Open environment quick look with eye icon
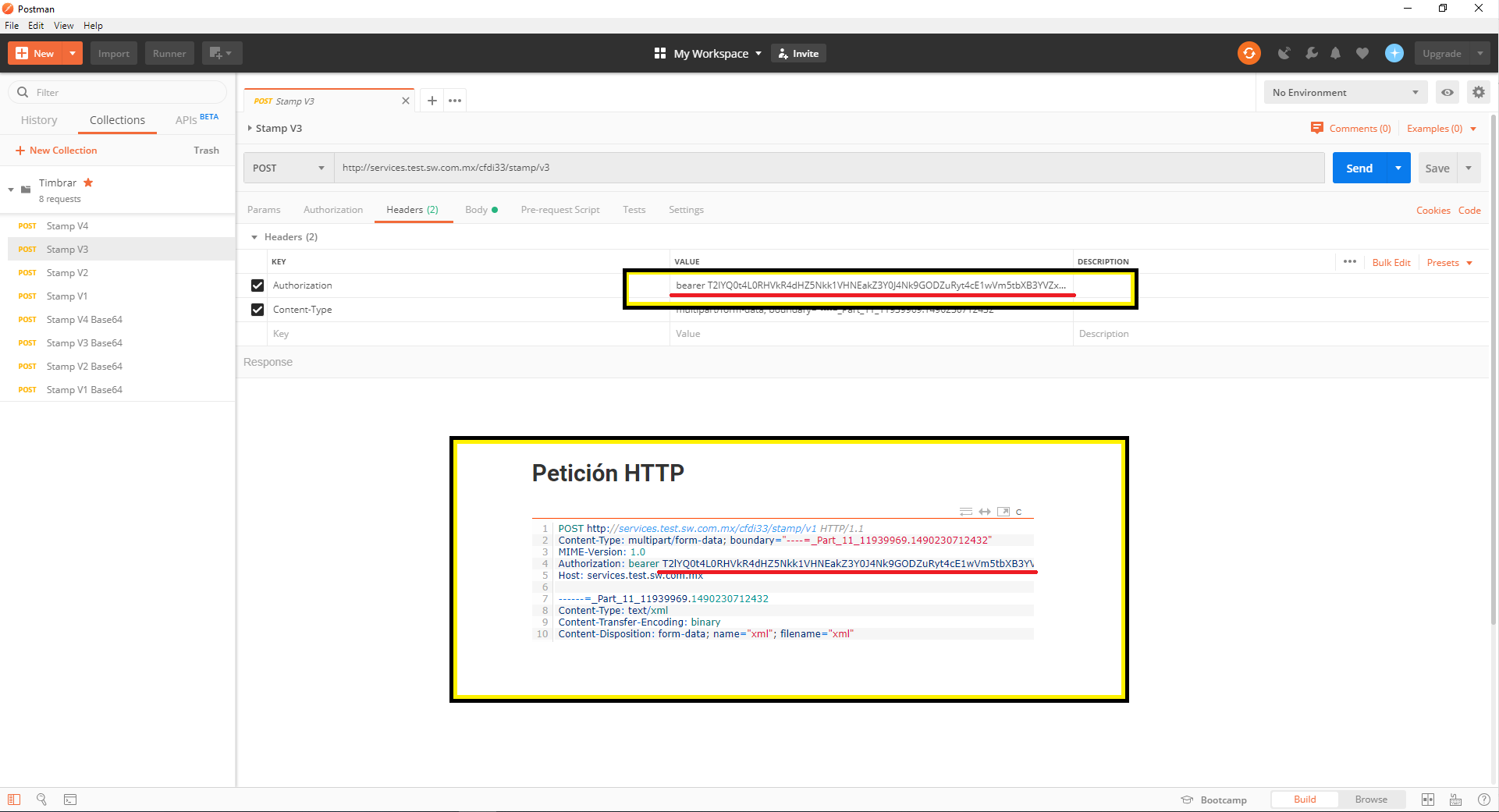 click(x=1447, y=92)
